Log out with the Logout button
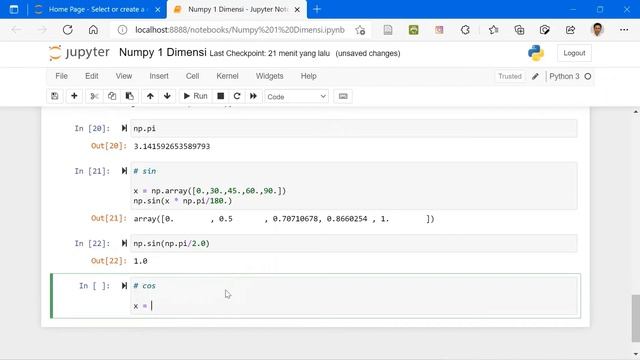Screen dimensions: 640x360 (574, 53)
